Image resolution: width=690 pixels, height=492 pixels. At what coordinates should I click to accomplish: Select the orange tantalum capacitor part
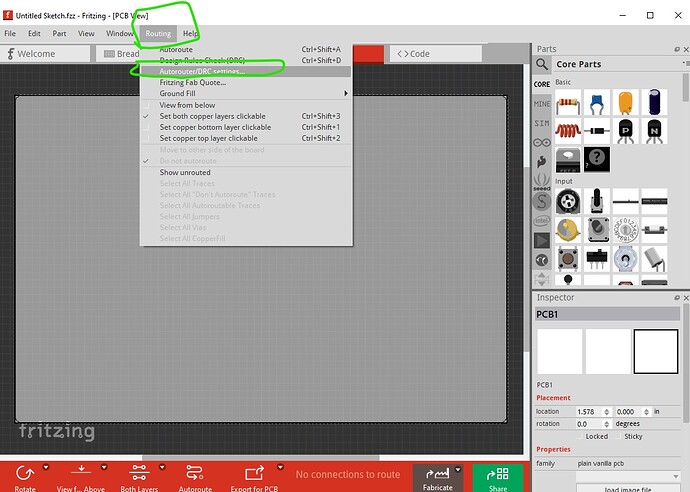pos(625,103)
